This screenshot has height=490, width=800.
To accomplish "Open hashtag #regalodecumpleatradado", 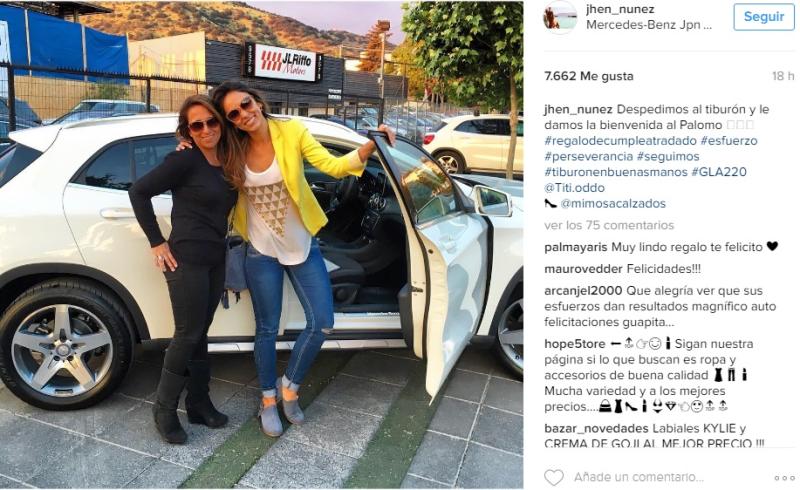I will (620, 141).
